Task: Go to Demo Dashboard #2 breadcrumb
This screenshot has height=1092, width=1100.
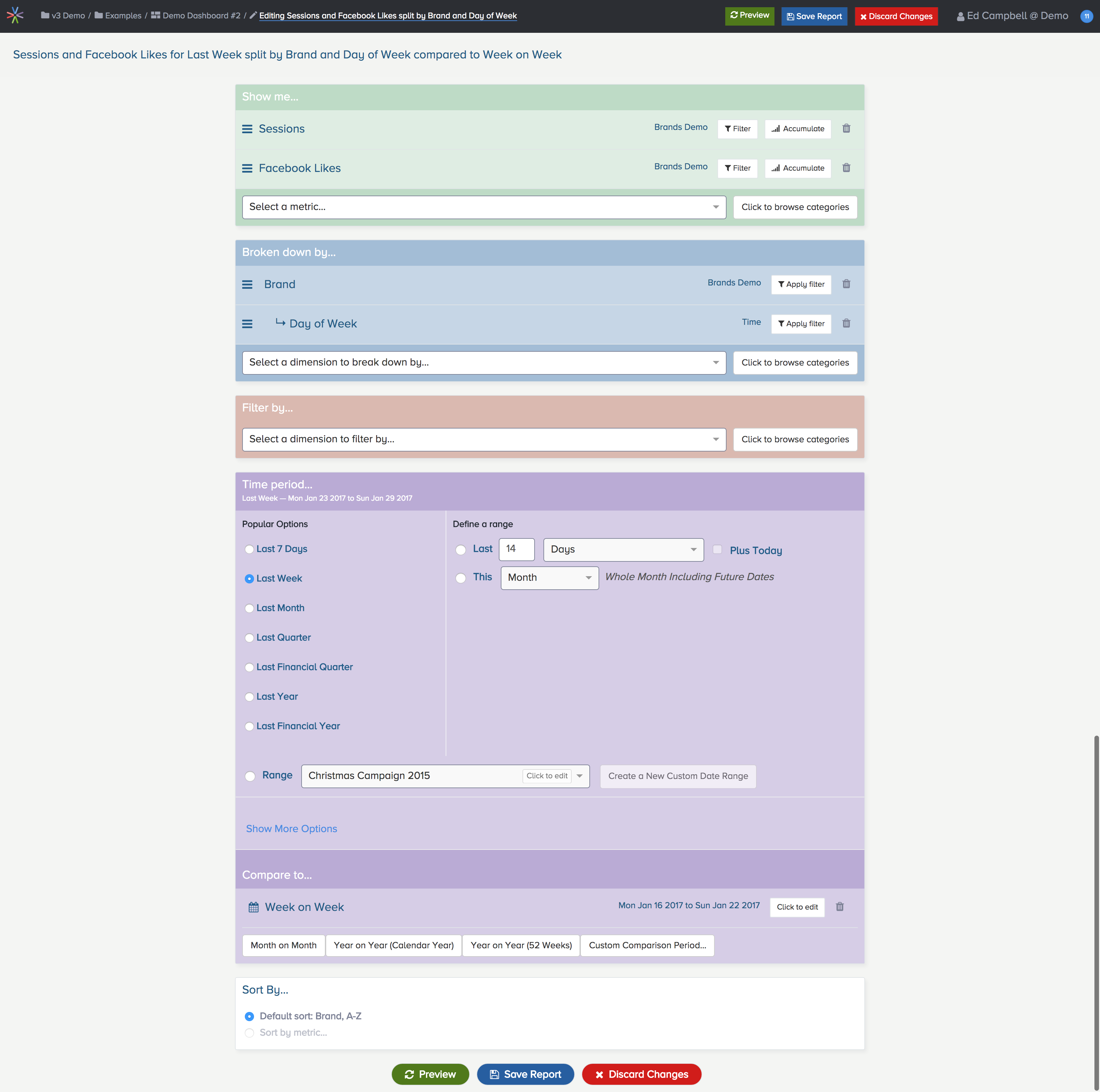Action: pos(201,16)
